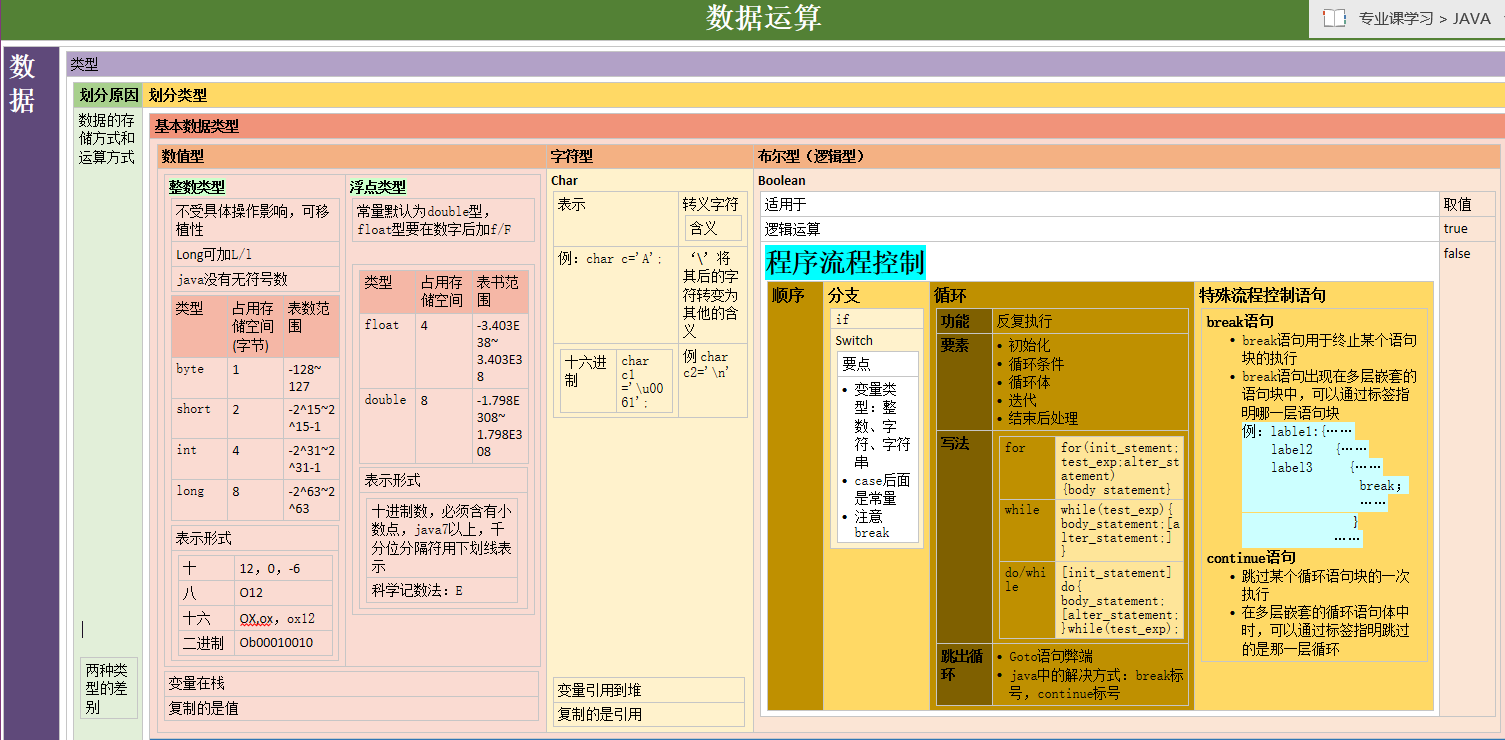The image size is (1505, 740).
Task: Click the 二进制 row label
Action: tap(206, 643)
